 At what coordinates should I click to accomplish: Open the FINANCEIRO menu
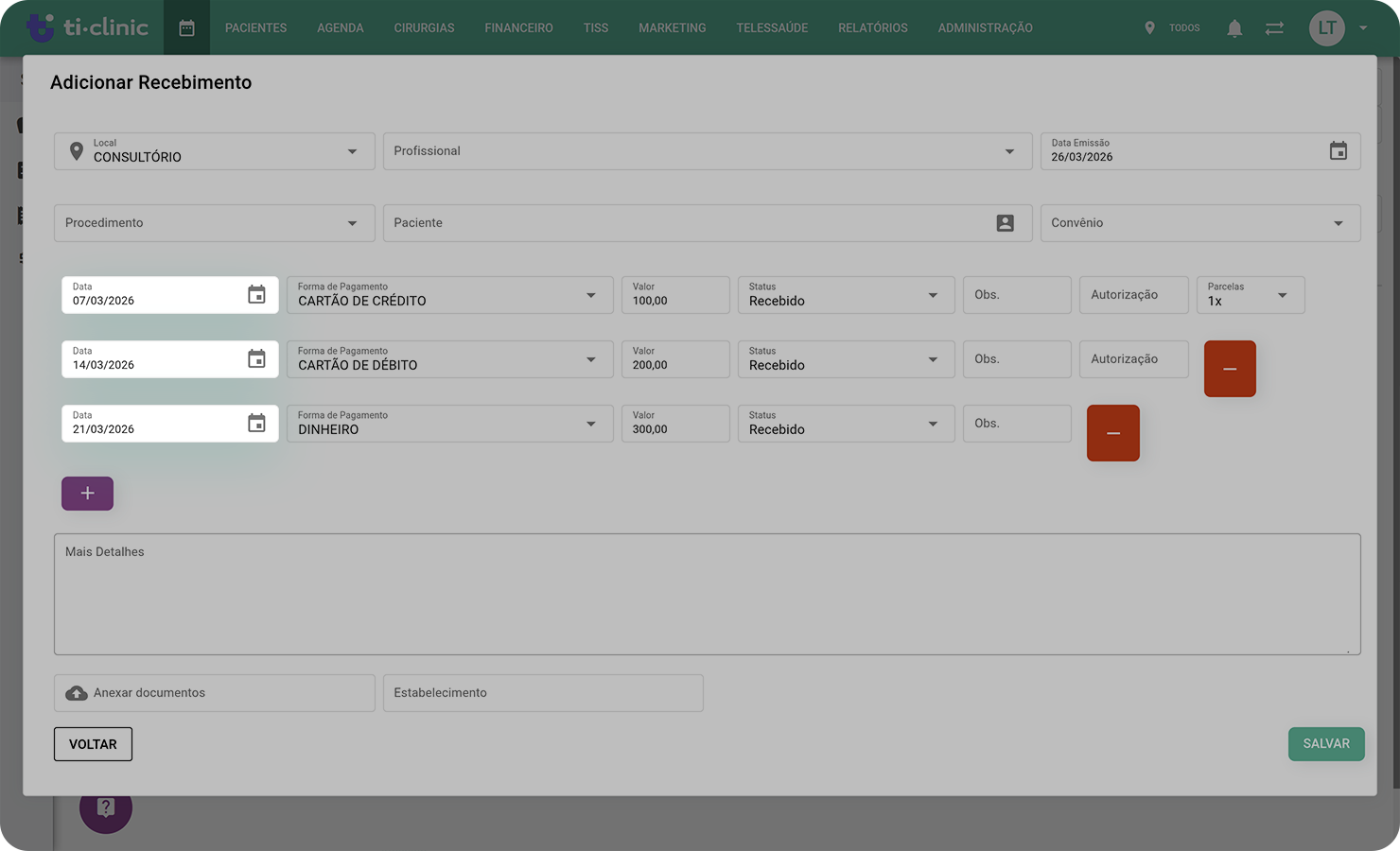[518, 28]
